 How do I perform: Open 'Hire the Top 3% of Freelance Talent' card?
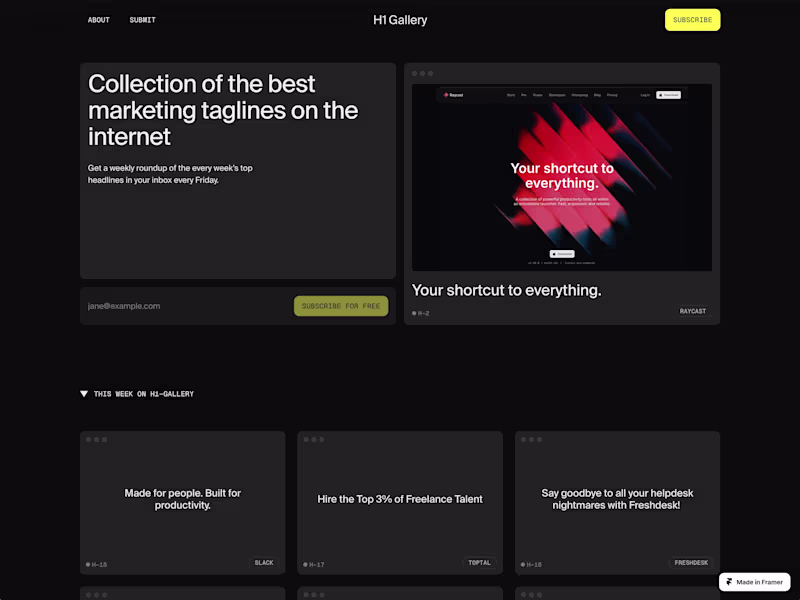[x=400, y=503]
